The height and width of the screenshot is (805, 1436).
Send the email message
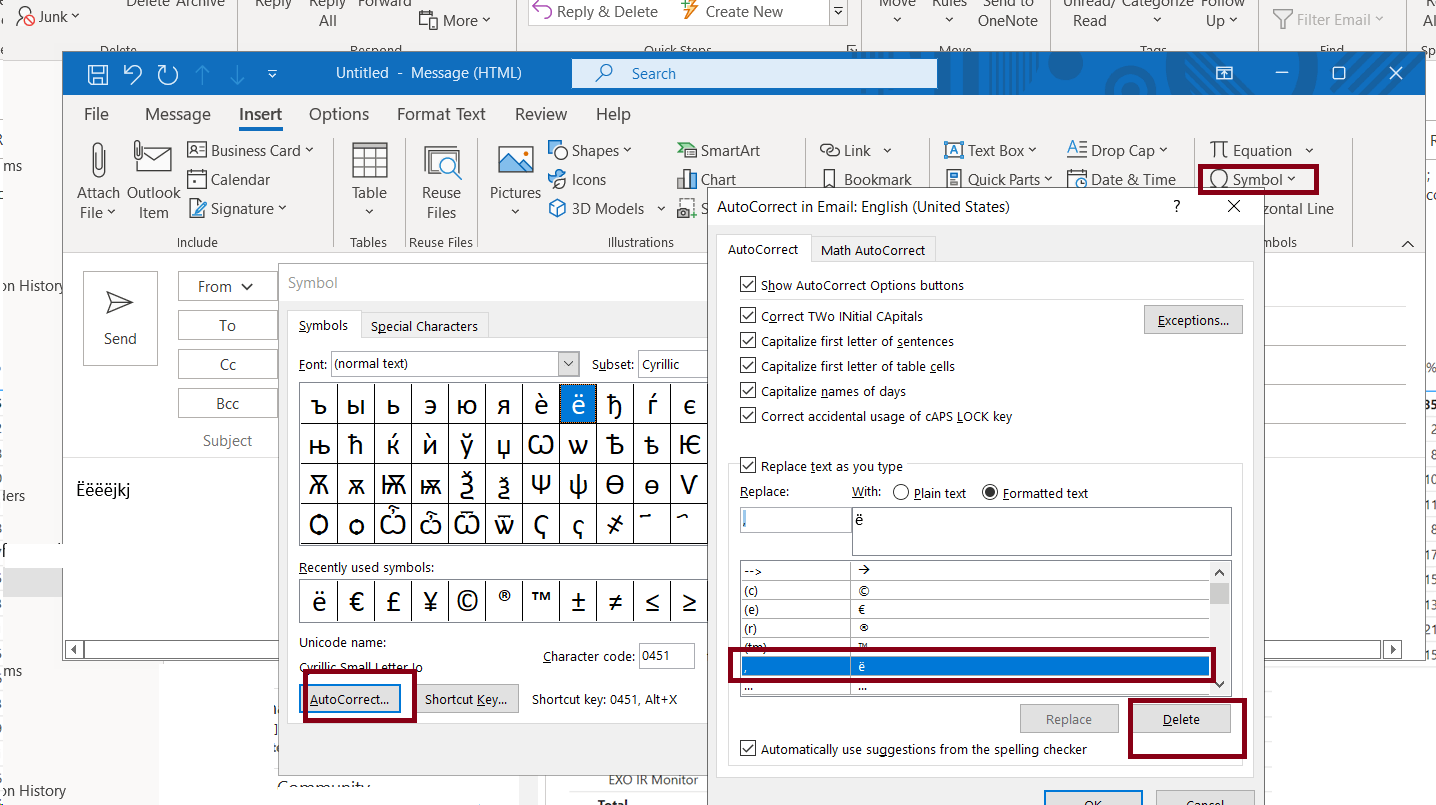pos(120,318)
